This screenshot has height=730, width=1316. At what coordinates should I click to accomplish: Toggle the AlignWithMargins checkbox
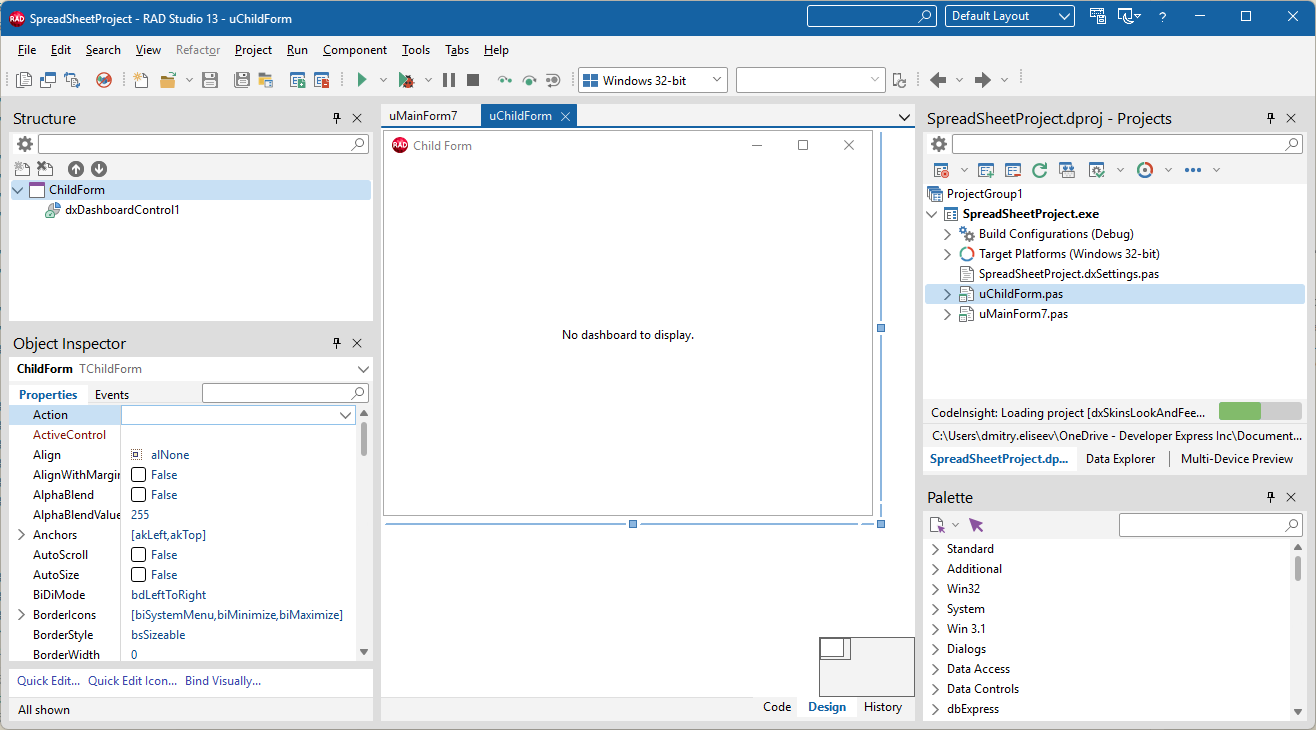139,475
